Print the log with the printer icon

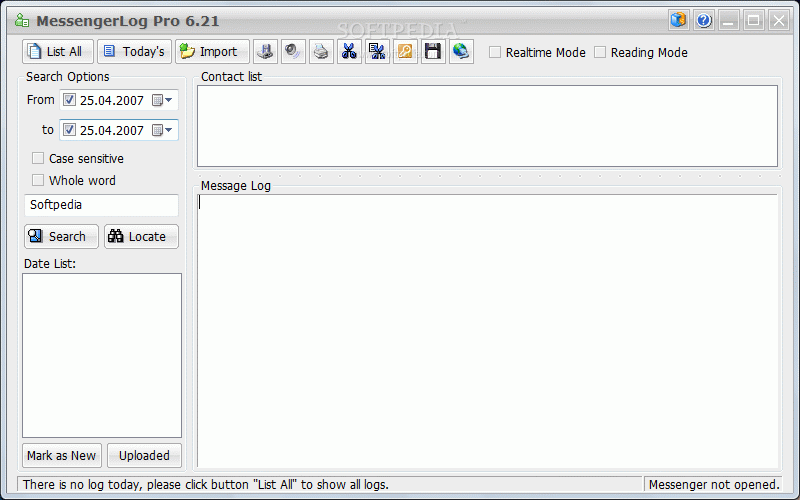pyautogui.click(x=321, y=52)
